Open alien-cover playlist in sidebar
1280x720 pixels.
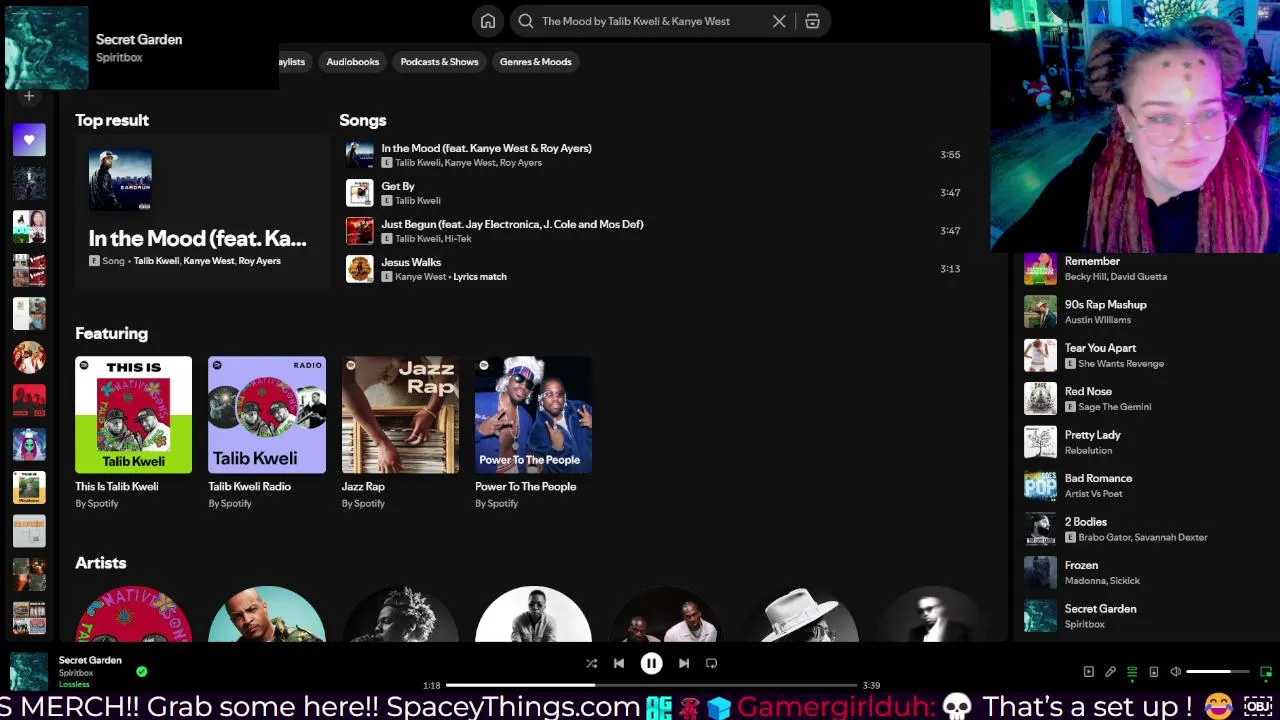(x=29, y=444)
